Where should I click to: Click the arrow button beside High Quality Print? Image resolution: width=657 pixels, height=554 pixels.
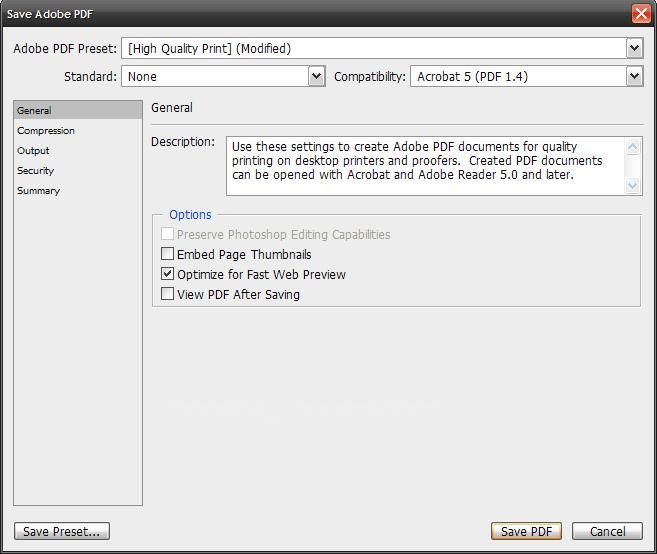(x=635, y=49)
